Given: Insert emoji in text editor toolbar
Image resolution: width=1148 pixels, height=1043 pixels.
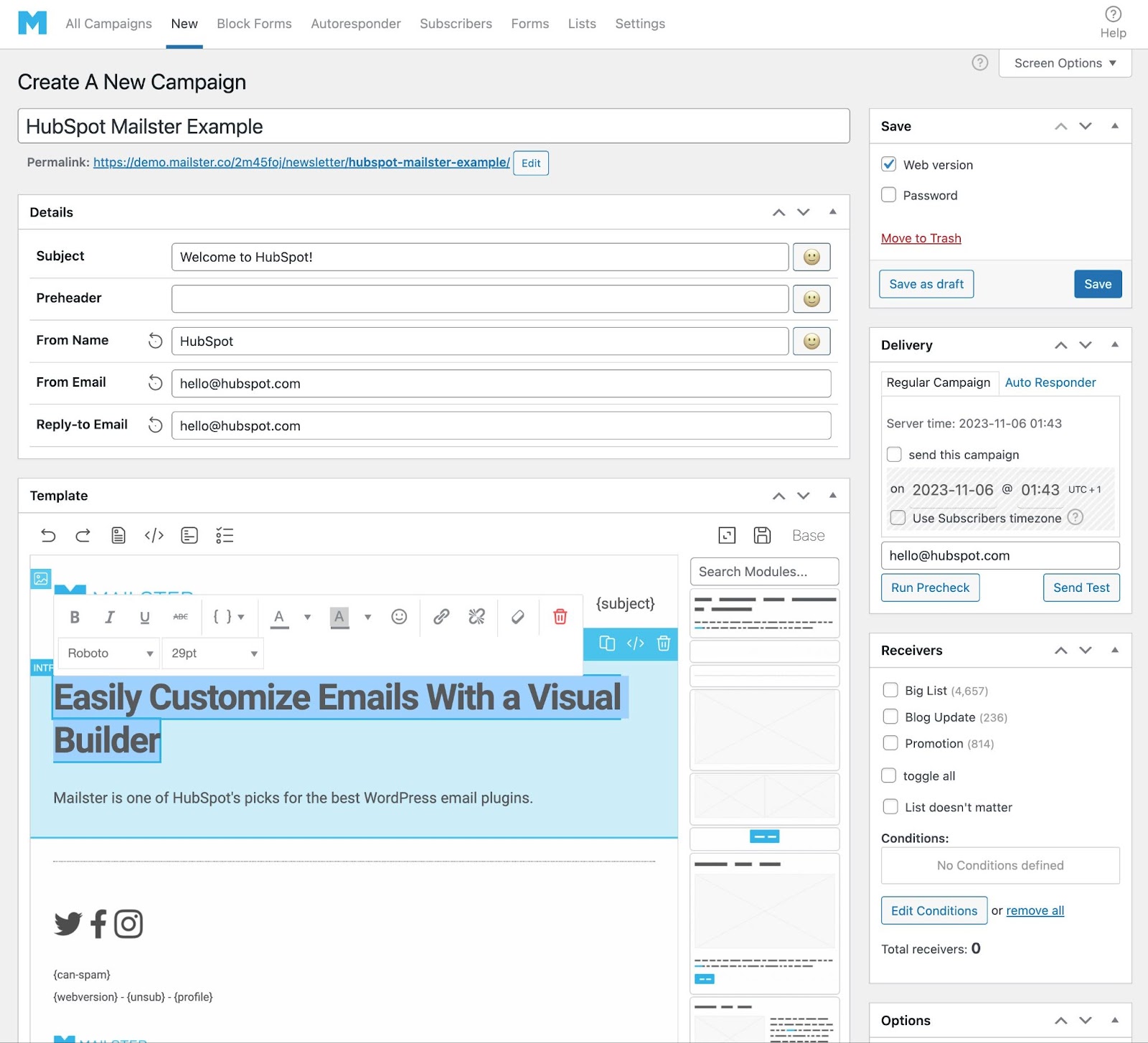Looking at the screenshot, I should [x=399, y=617].
